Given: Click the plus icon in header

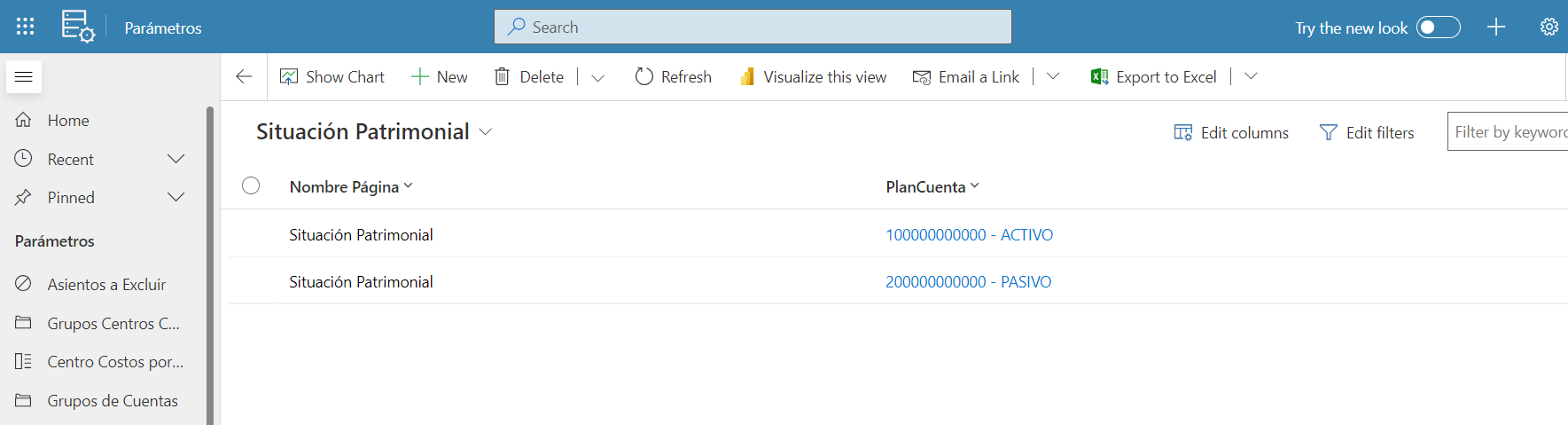Looking at the screenshot, I should click(1496, 27).
